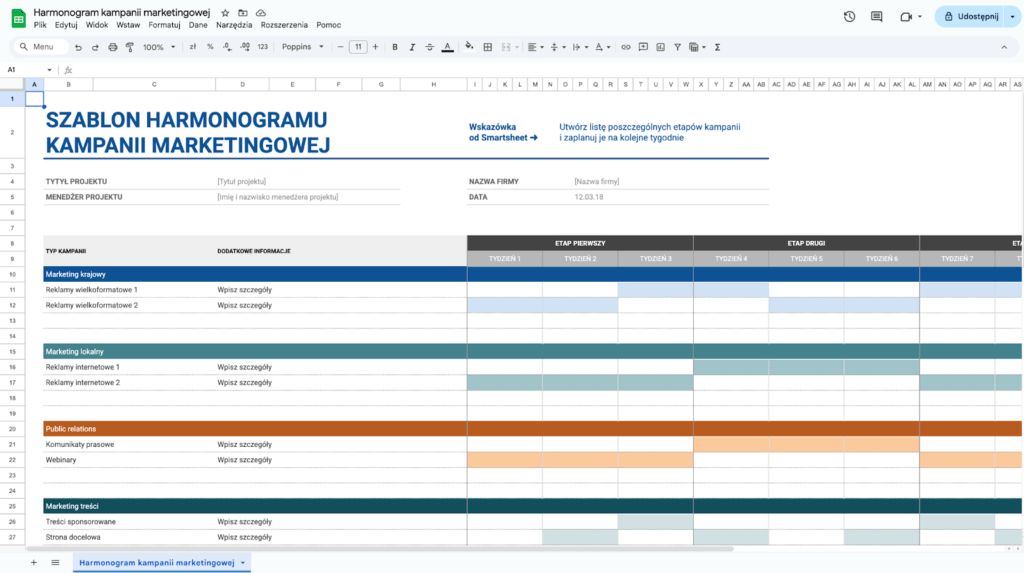The height and width of the screenshot is (573, 1024).
Task: Click the Name Box showing A1
Action: click(20, 70)
